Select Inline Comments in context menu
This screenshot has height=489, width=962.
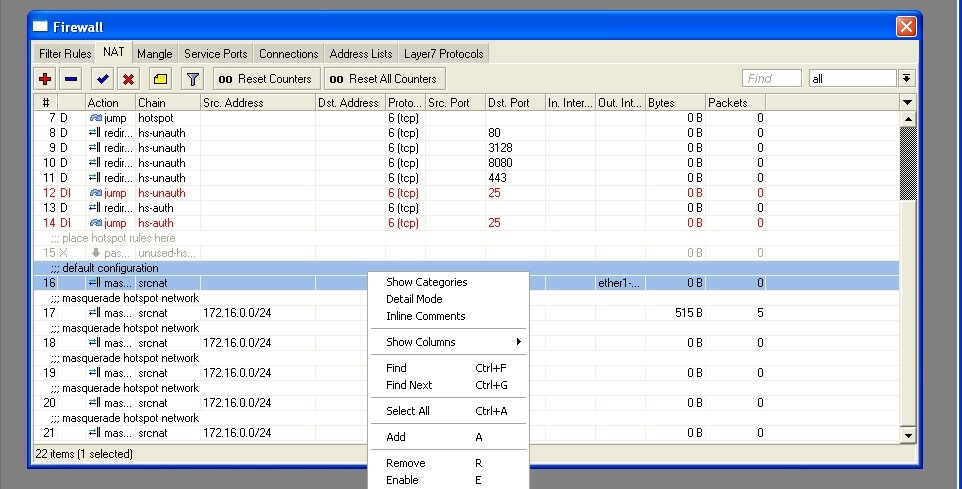[x=425, y=316]
